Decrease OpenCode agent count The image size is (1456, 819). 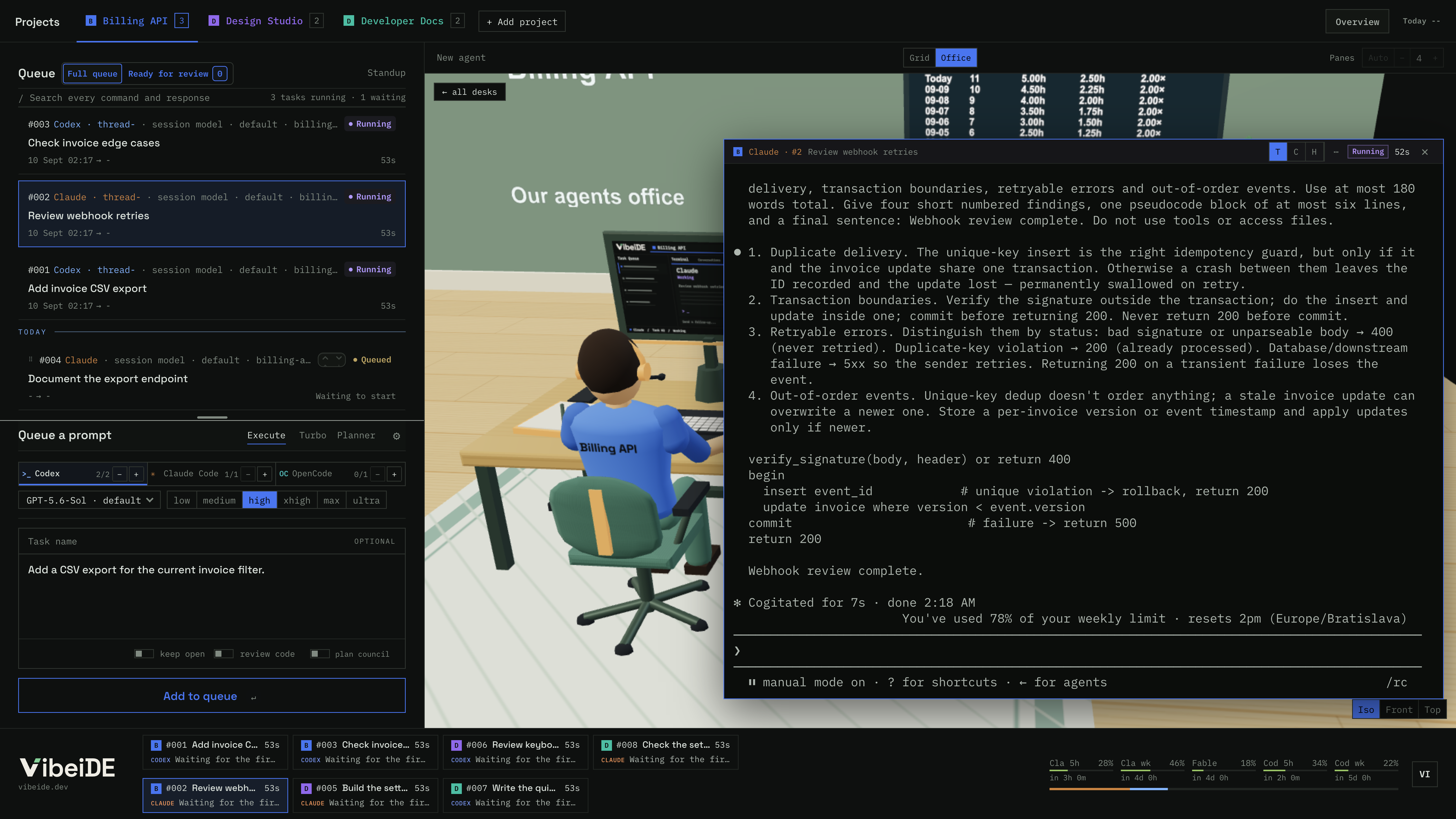tap(378, 474)
